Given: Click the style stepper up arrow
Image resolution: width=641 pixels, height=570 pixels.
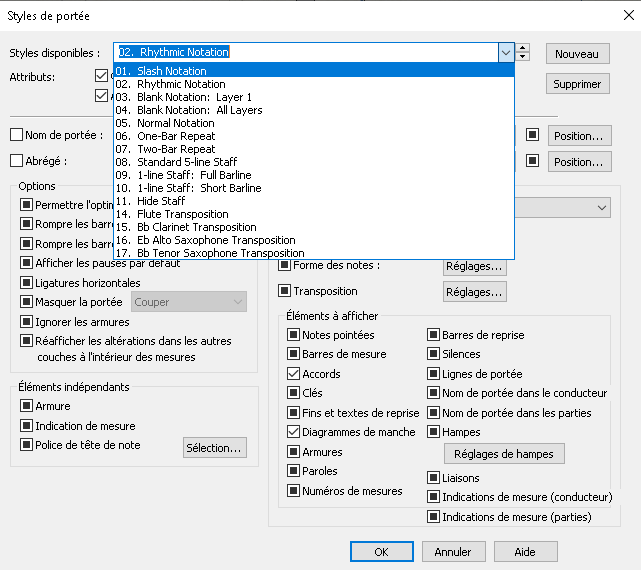Looking at the screenshot, I should (x=522, y=48).
